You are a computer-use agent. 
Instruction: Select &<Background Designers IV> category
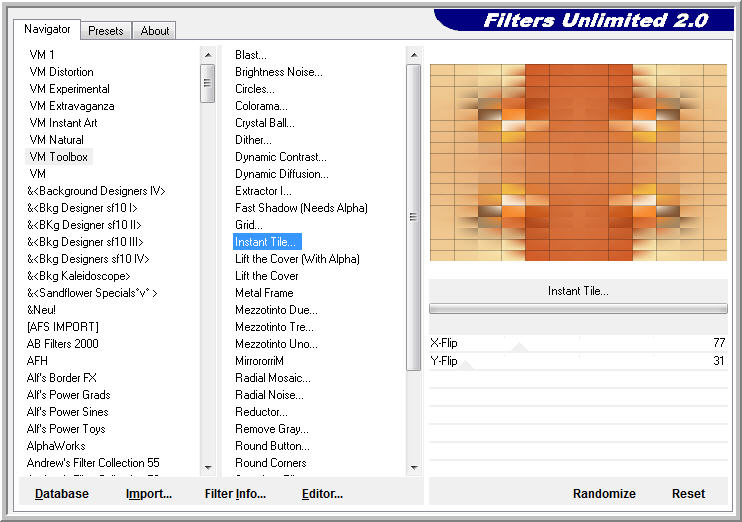coord(96,191)
